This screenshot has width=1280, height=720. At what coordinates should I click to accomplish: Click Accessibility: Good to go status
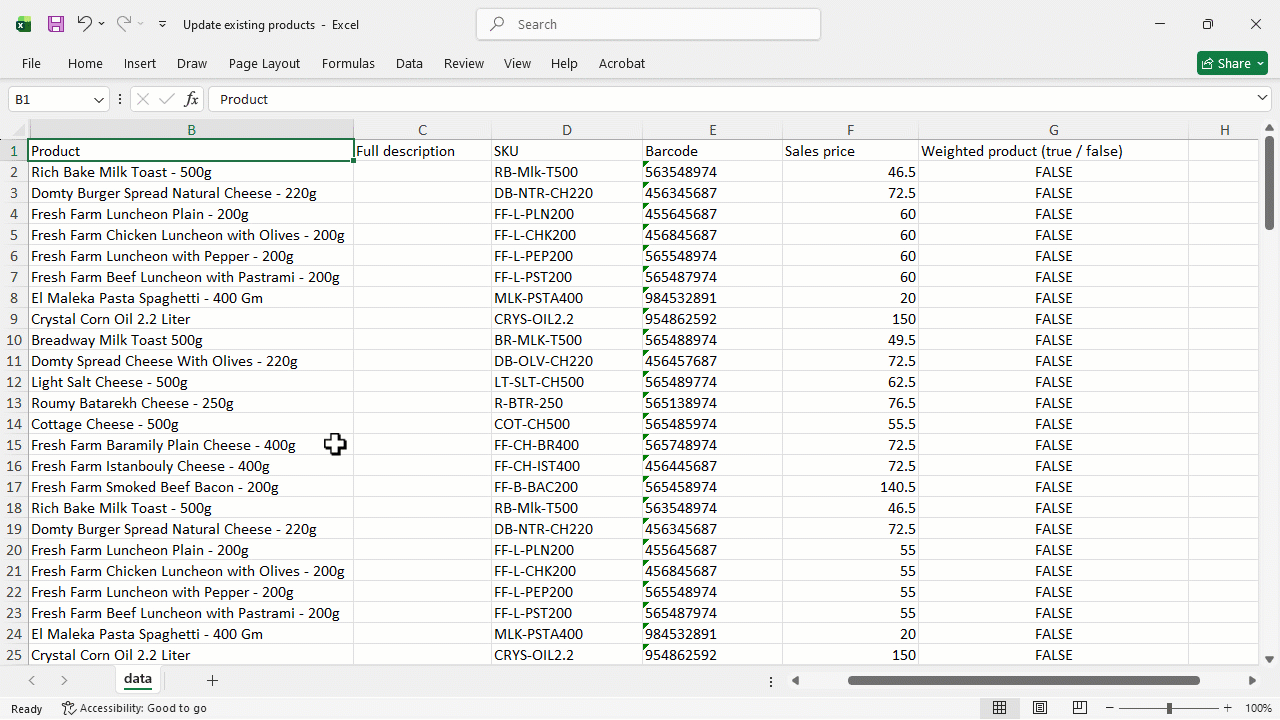pos(134,708)
